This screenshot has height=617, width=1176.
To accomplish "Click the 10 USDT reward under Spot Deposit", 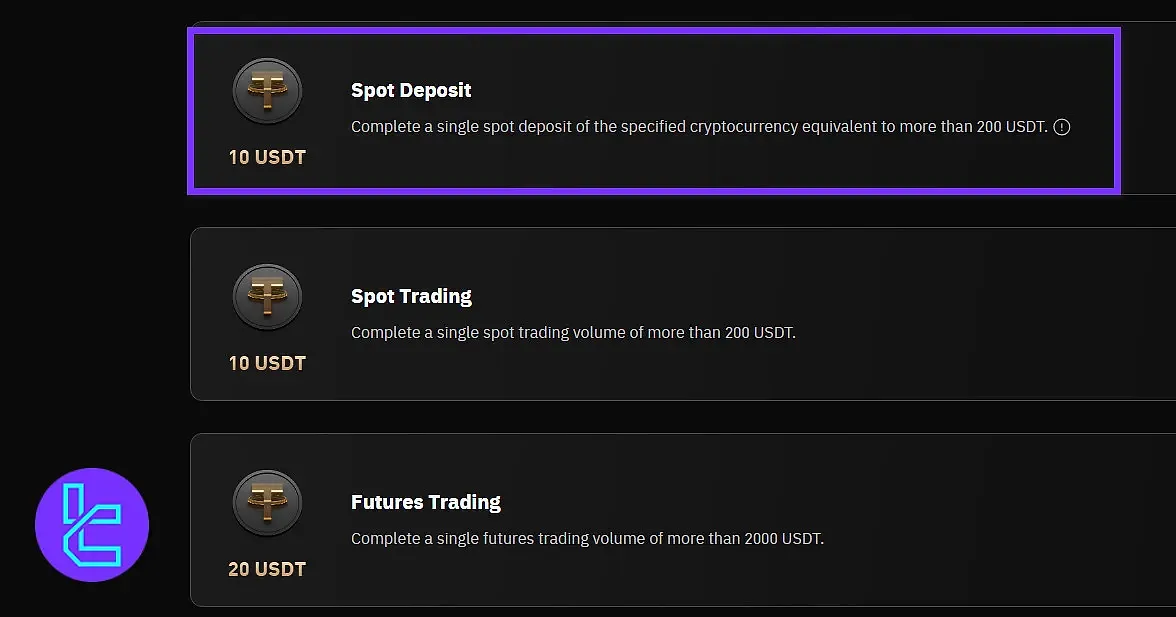I will pos(267,157).
